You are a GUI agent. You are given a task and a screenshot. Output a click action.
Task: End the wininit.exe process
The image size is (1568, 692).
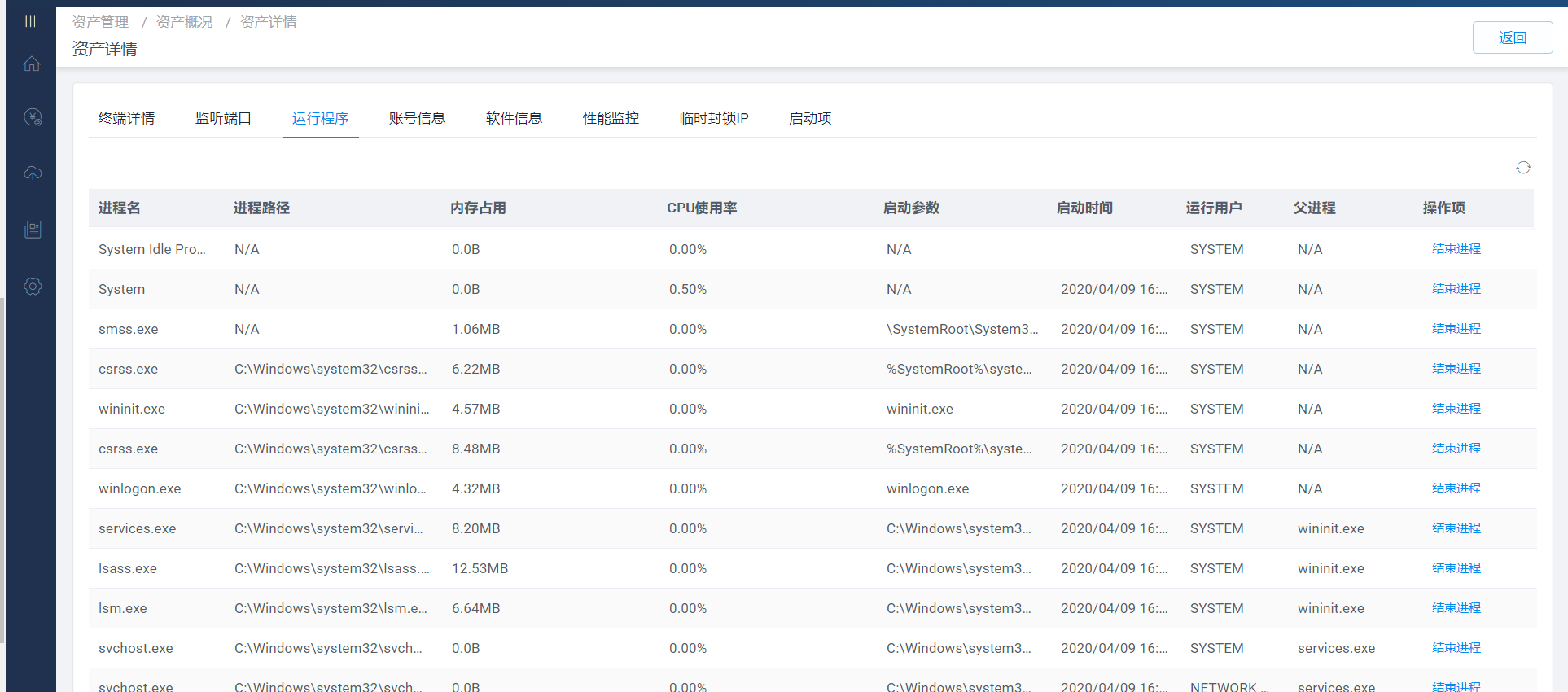pos(1456,409)
